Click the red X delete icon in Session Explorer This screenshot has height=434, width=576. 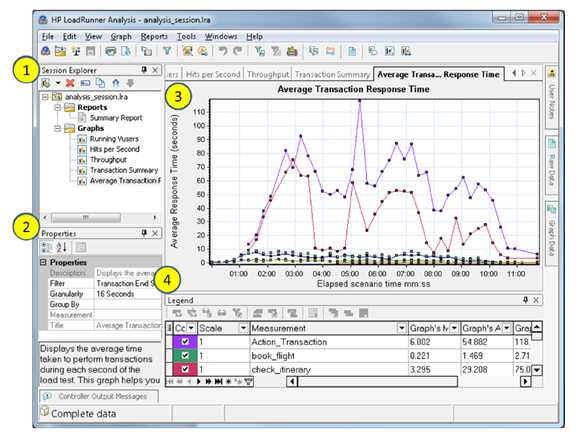[x=70, y=83]
